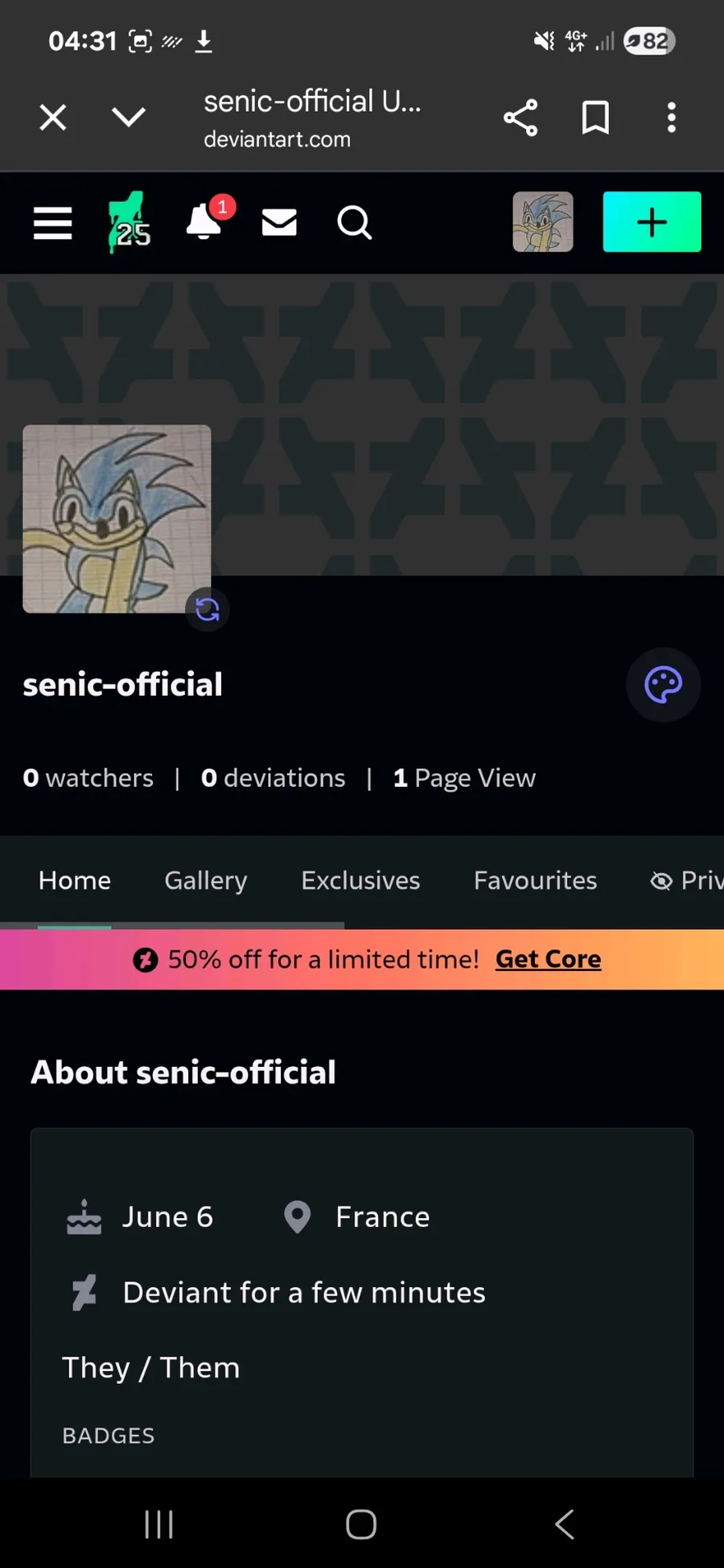Open user menu from header avatar

[x=543, y=222]
